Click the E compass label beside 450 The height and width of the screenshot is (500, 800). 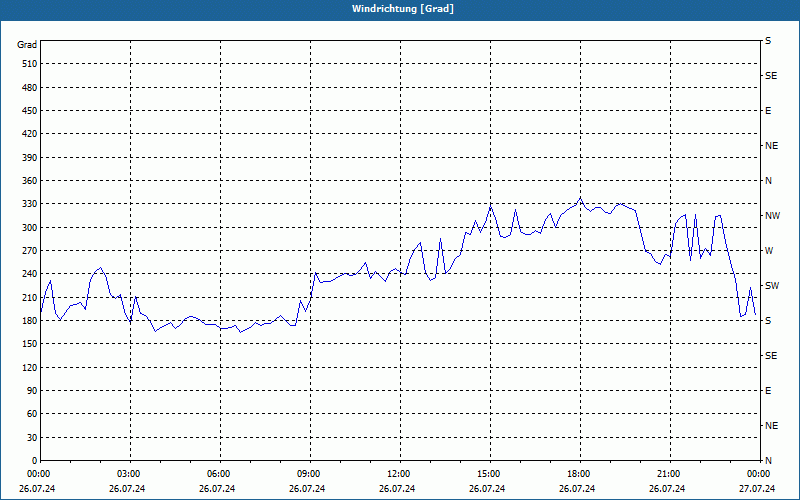click(768, 111)
